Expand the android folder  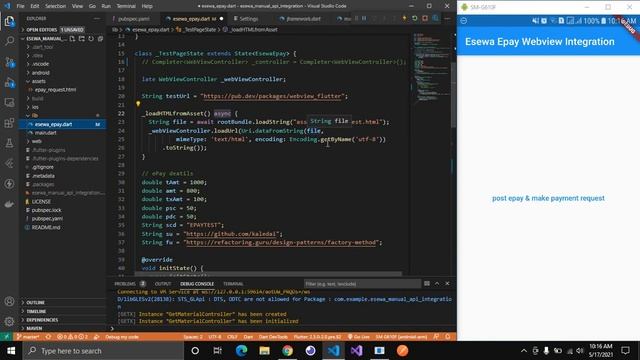(40, 73)
